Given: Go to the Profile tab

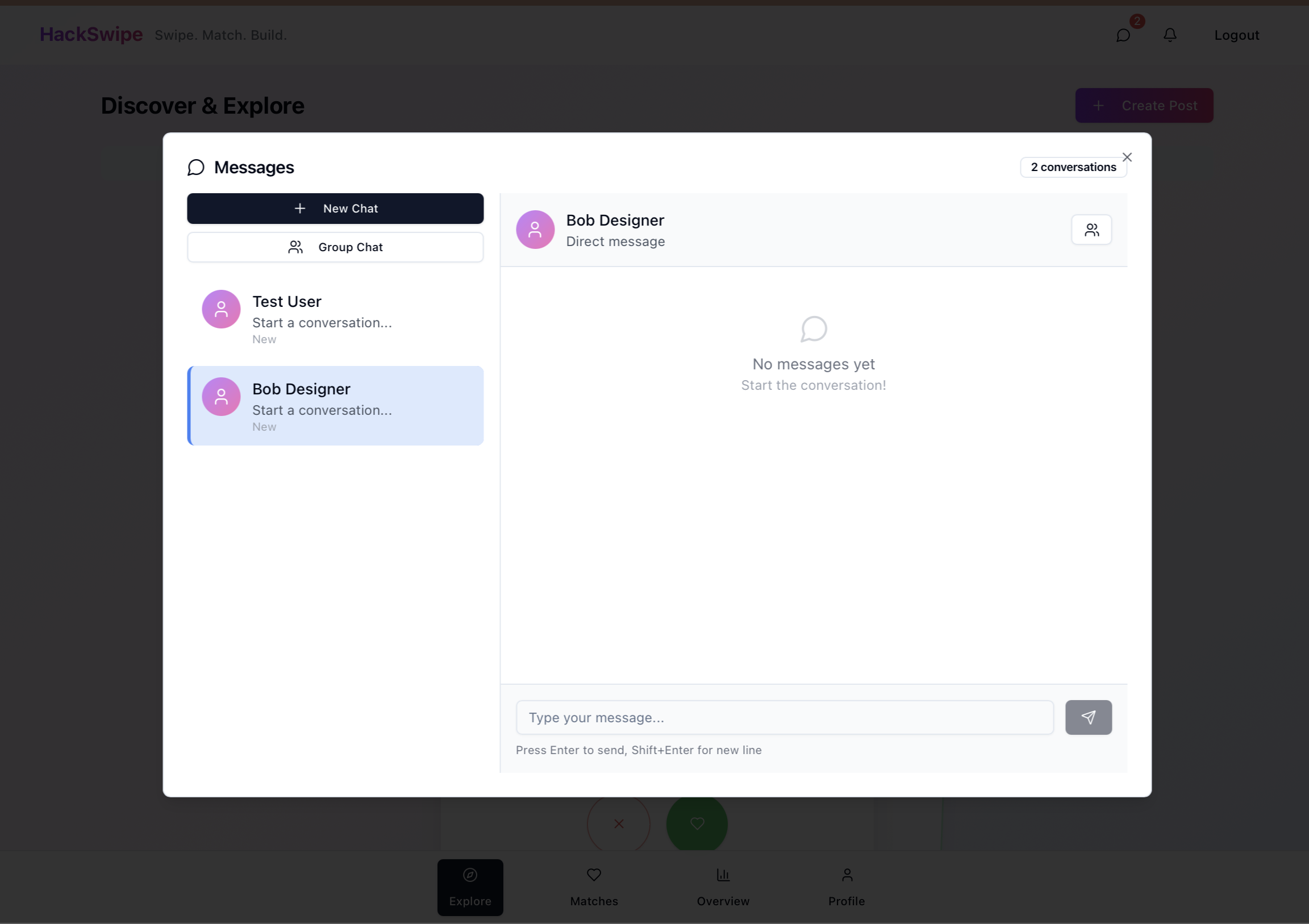Looking at the screenshot, I should click(x=846, y=887).
